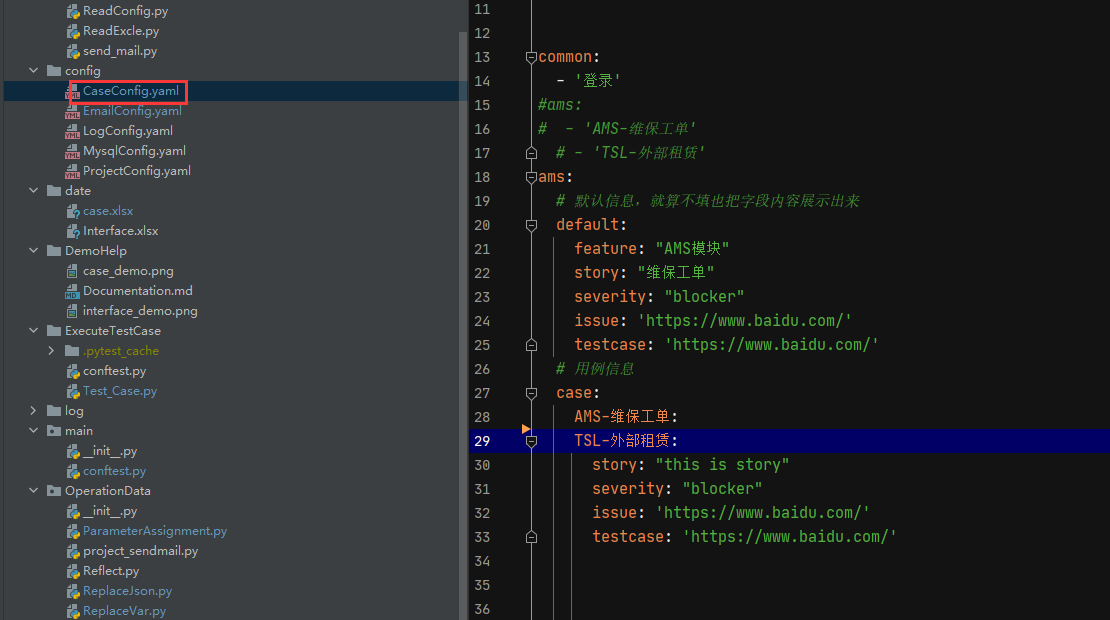1110x620 pixels.
Task: Click the orange bookmark marker on line 29
Action: point(526,429)
